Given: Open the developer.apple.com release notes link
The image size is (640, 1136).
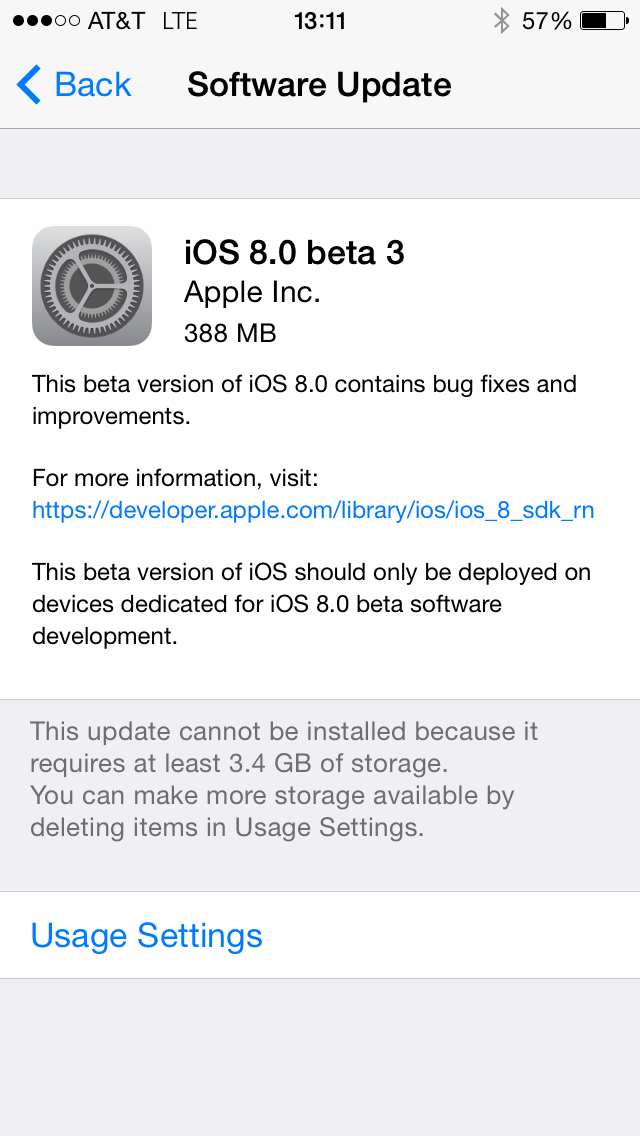Looking at the screenshot, I should 313,510.
